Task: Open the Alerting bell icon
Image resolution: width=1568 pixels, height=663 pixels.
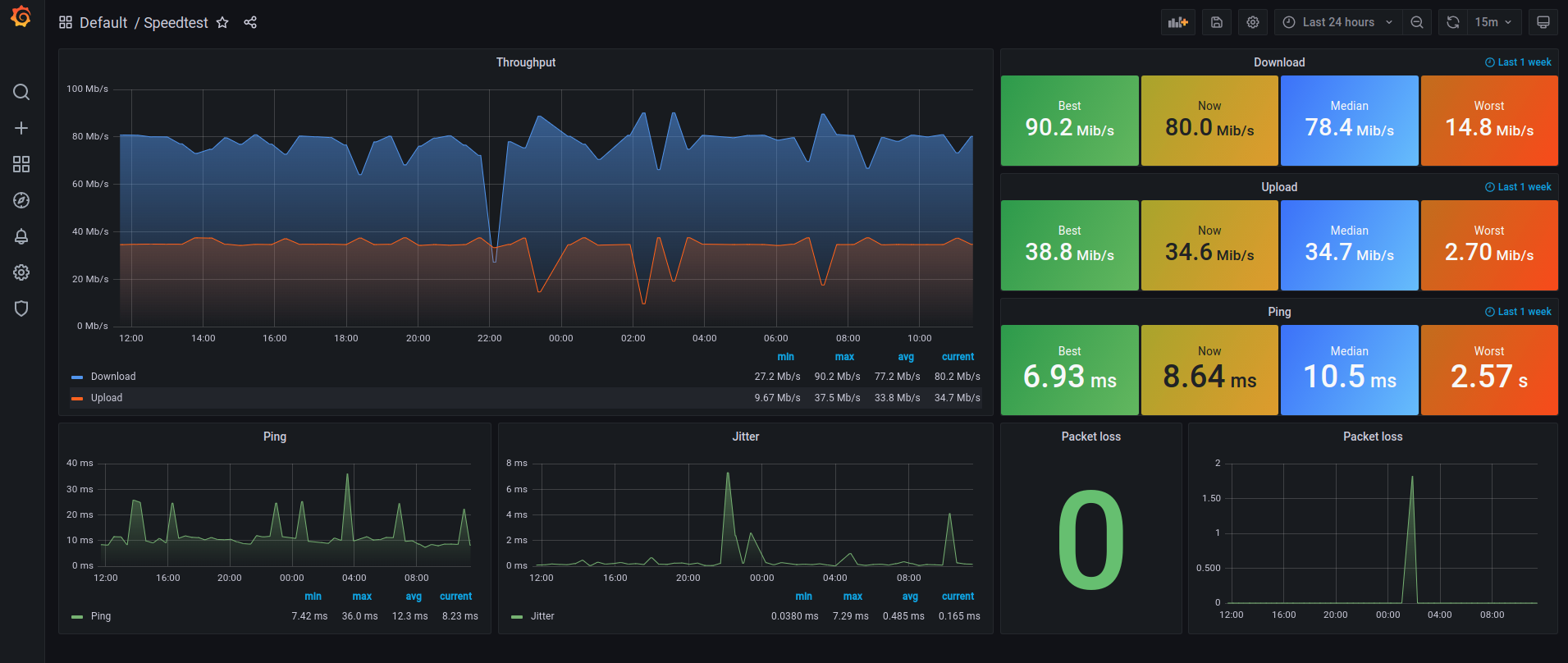Action: [x=21, y=236]
